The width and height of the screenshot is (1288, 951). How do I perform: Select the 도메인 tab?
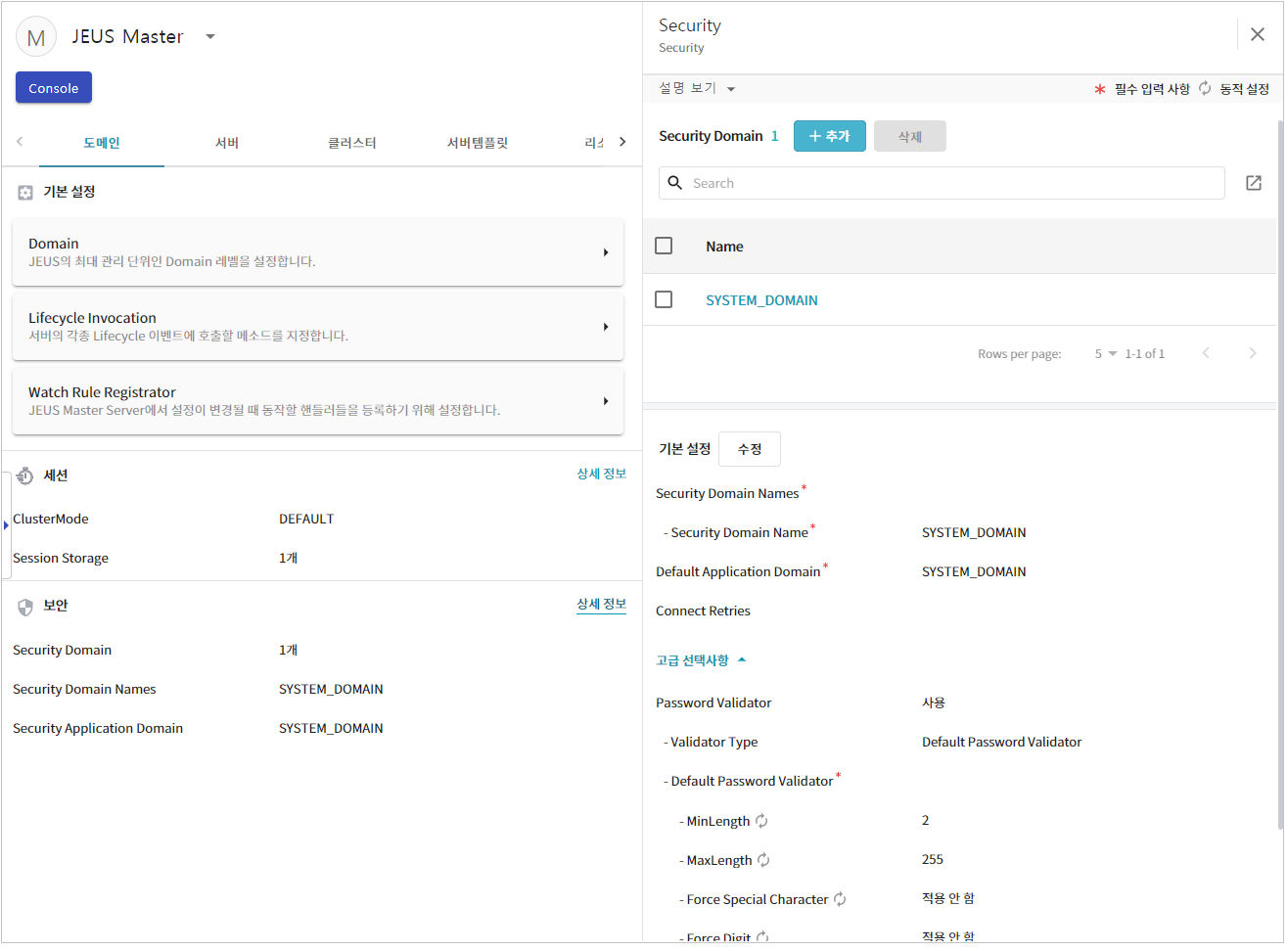(102, 143)
